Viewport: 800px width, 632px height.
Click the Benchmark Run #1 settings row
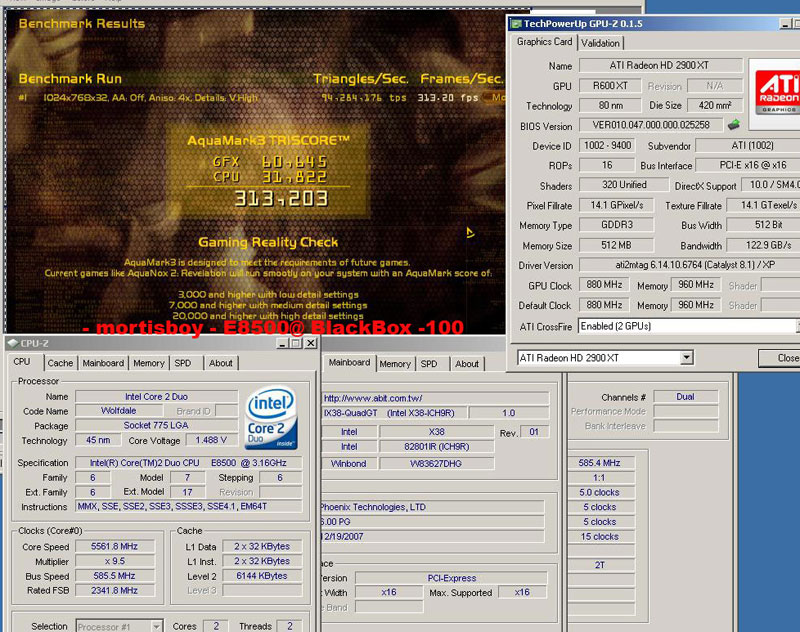(261, 97)
